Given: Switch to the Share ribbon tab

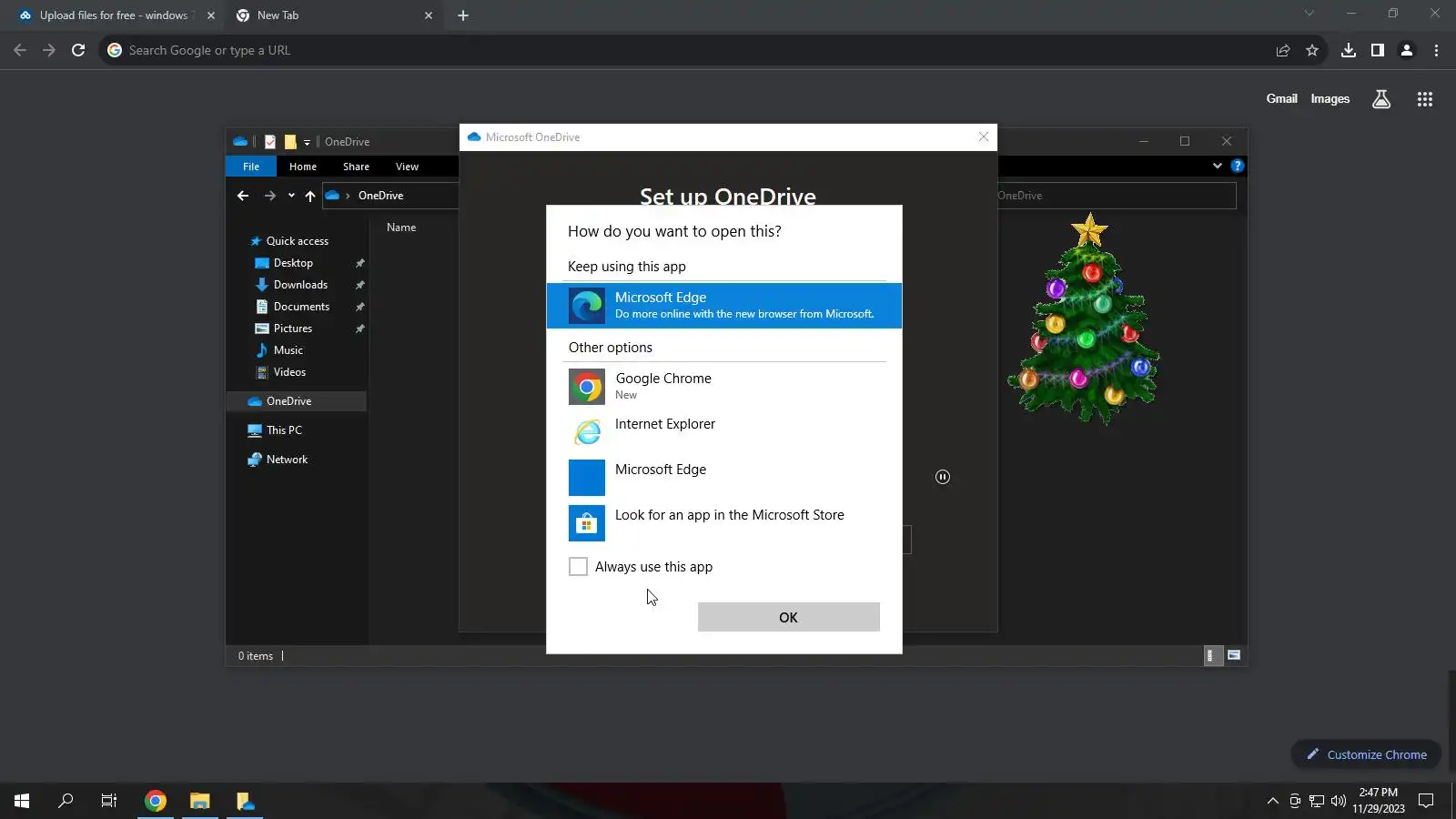Looking at the screenshot, I should tap(356, 167).
